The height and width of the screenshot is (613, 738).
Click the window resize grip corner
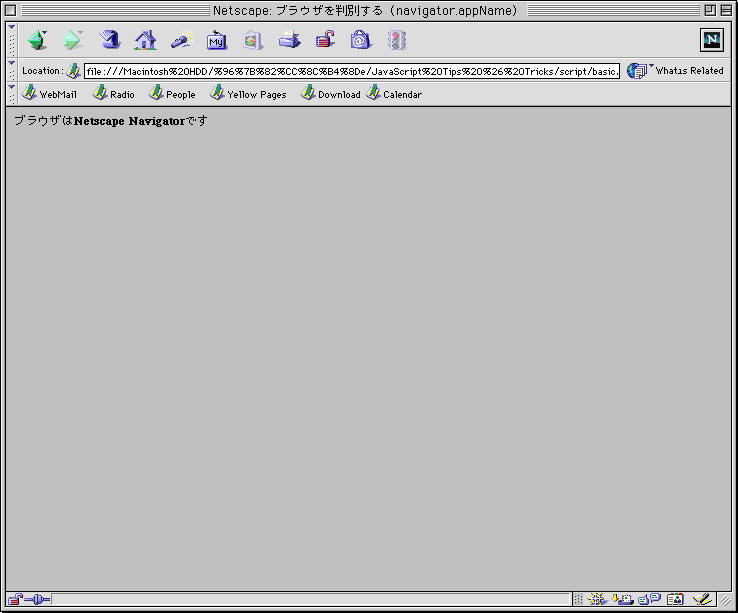(725, 599)
